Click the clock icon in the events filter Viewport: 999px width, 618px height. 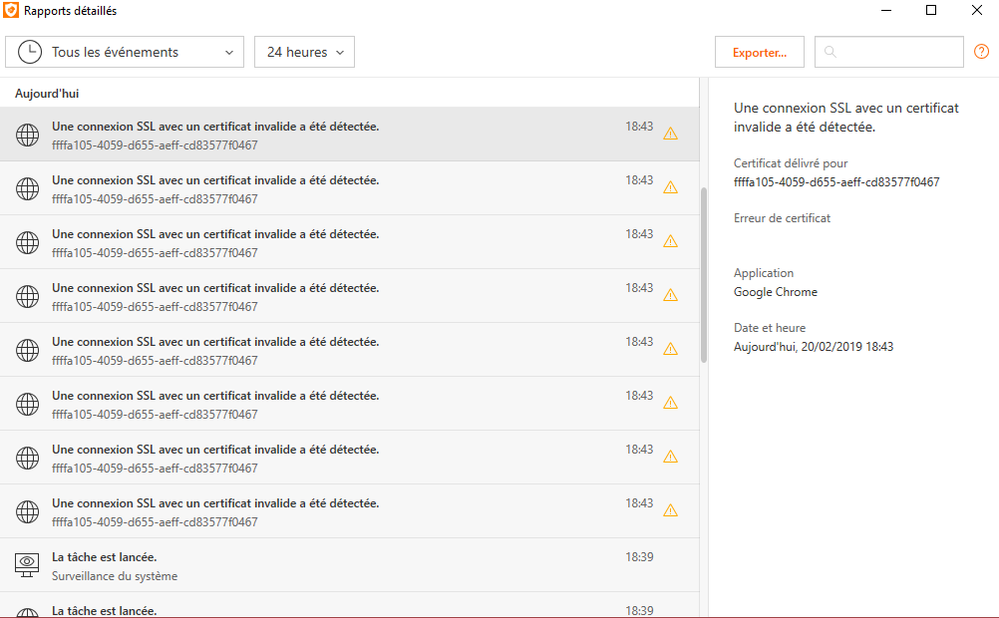pyautogui.click(x=30, y=52)
